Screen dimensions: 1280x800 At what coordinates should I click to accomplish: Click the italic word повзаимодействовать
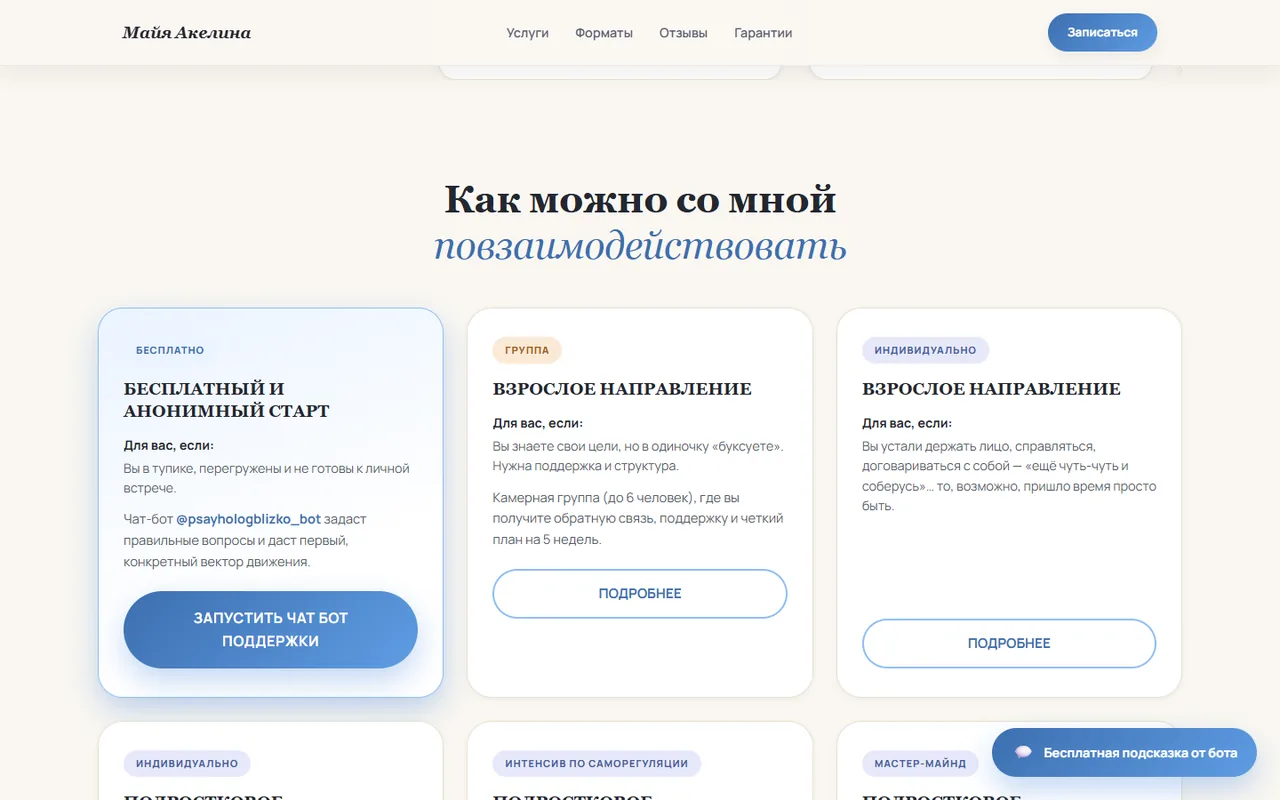[x=640, y=246]
